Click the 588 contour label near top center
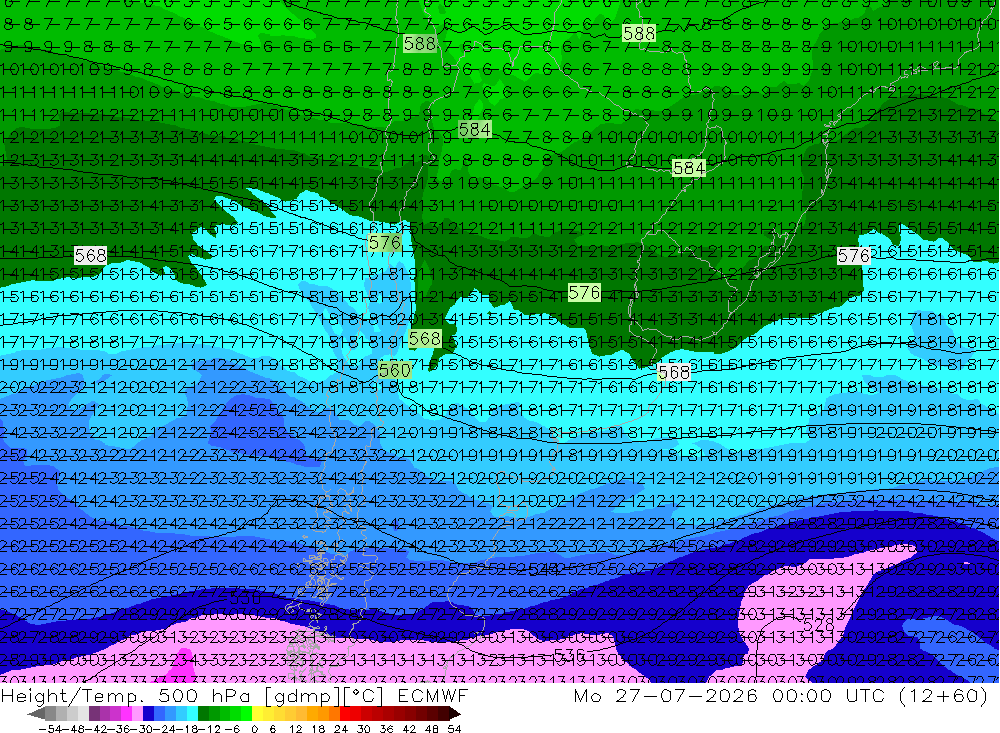The width and height of the screenshot is (1000, 733). click(420, 43)
